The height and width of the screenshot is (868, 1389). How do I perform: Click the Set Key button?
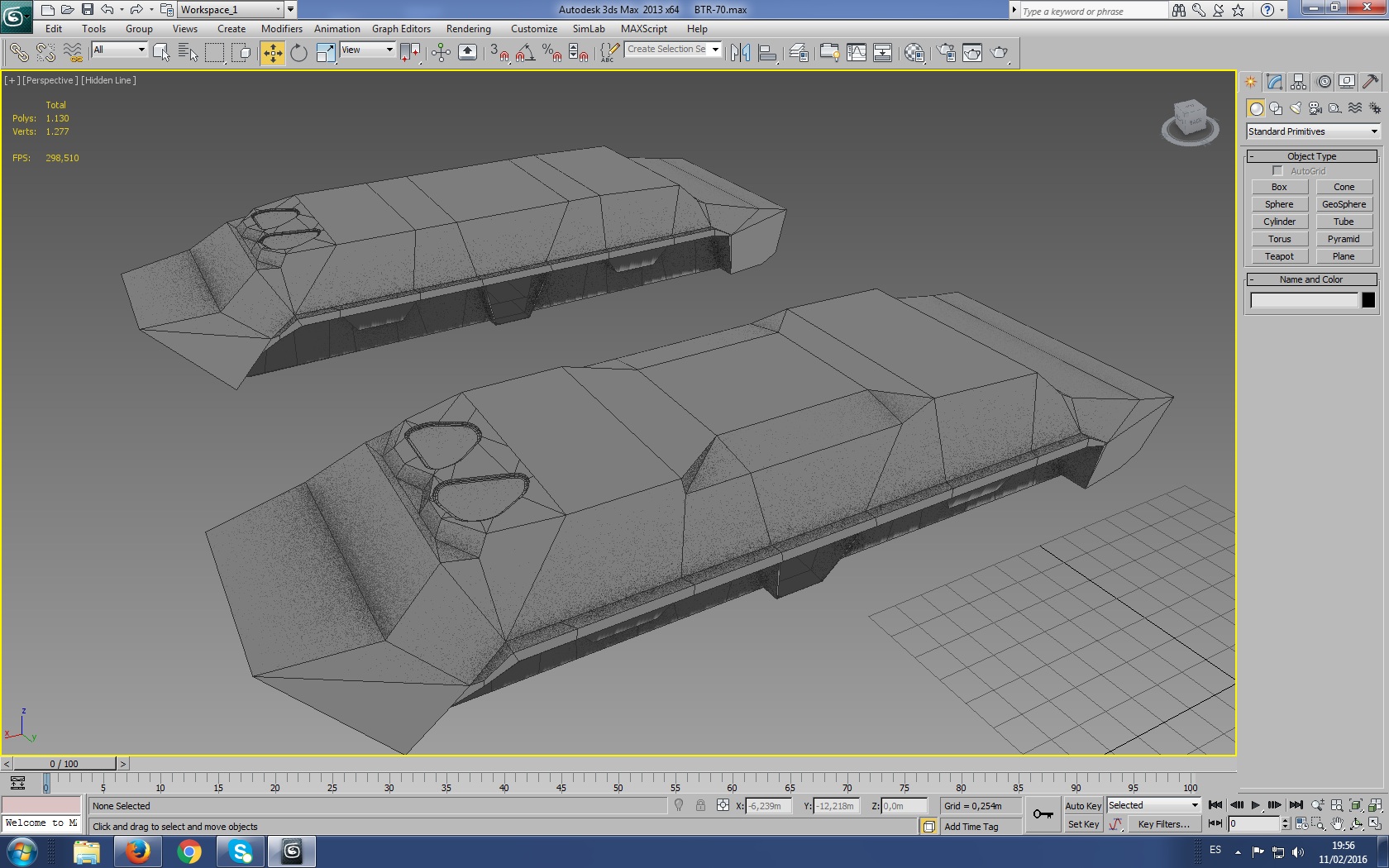(x=1083, y=824)
